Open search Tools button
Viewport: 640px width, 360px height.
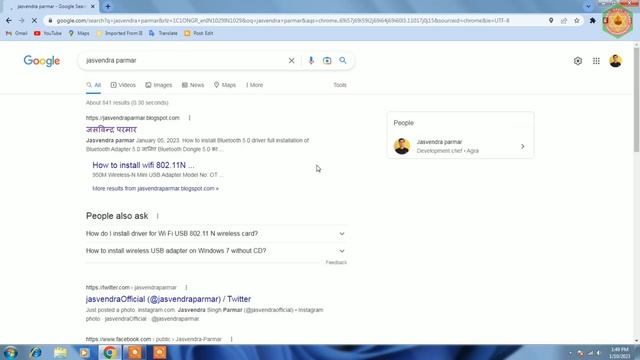(340, 85)
